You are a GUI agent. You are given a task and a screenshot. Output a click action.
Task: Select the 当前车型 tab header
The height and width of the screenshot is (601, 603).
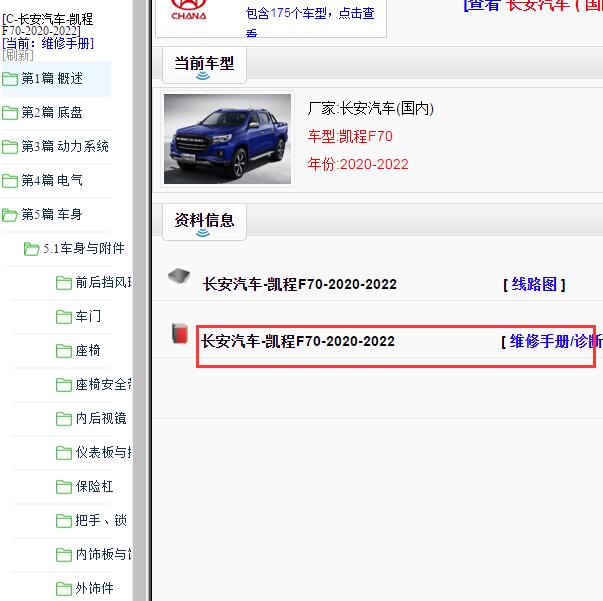pyautogui.click(x=204, y=65)
